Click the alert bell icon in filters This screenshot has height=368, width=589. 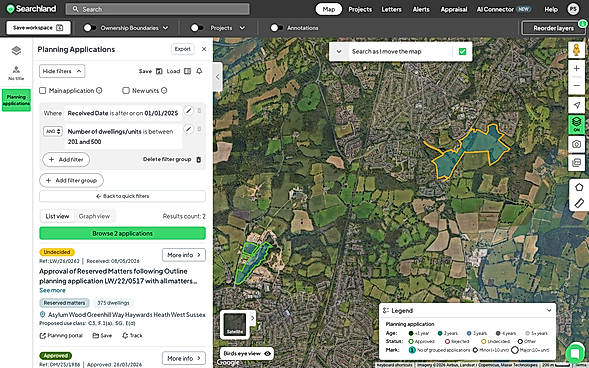click(199, 71)
